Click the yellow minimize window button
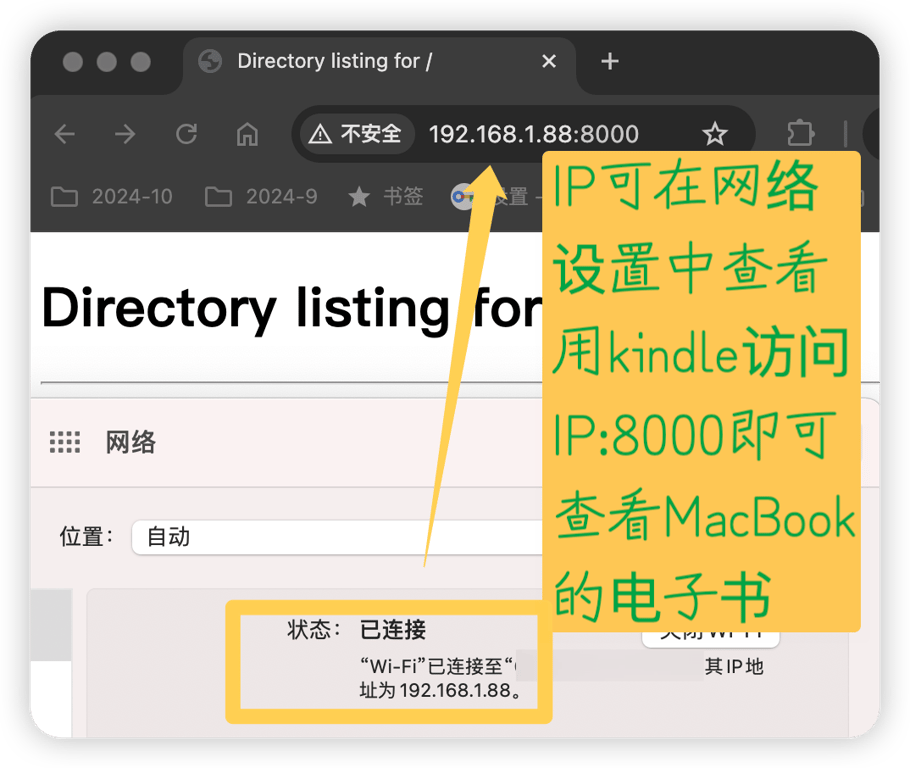910x768 pixels. pos(107,62)
